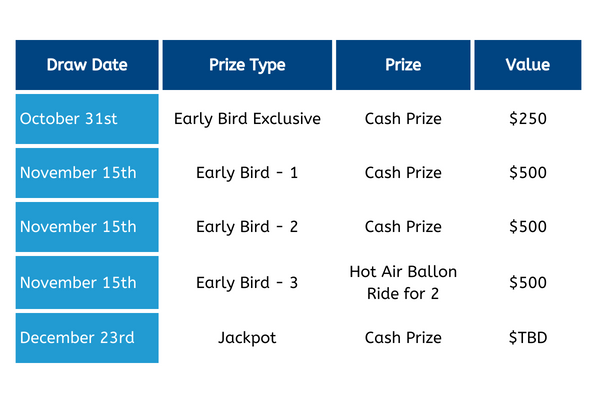Select the Hot Air Ballon Ride prize
This screenshot has width=600, height=400.
pos(403,283)
